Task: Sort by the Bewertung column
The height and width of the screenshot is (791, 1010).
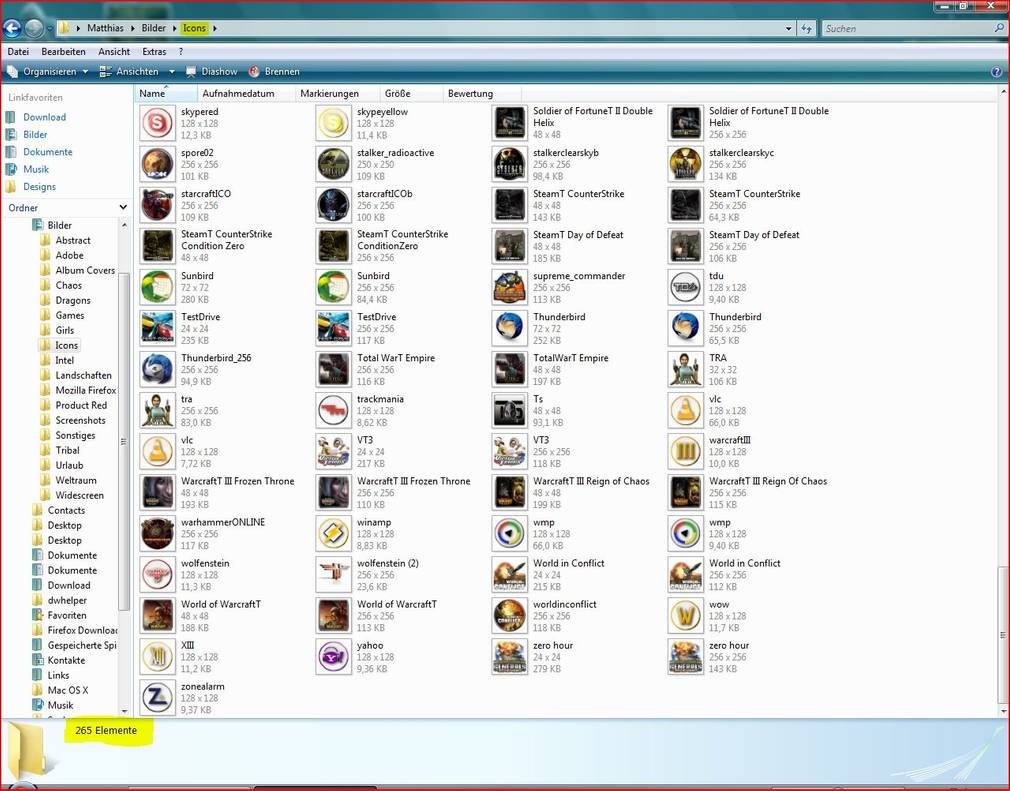Action: (x=482, y=93)
